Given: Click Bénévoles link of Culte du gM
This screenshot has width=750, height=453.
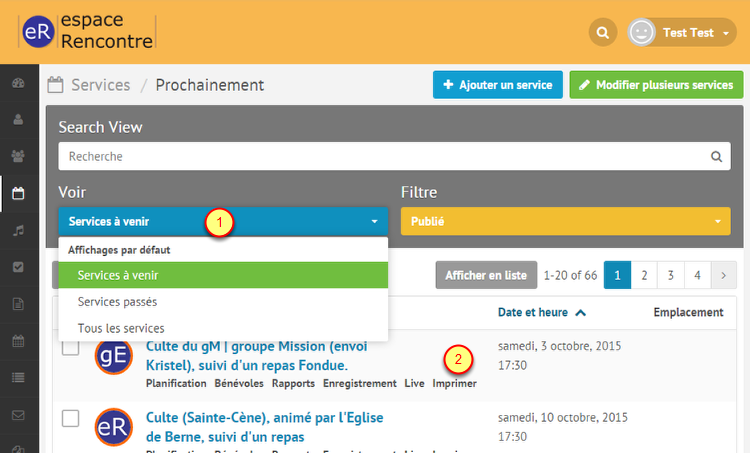Looking at the screenshot, I should (239, 383).
